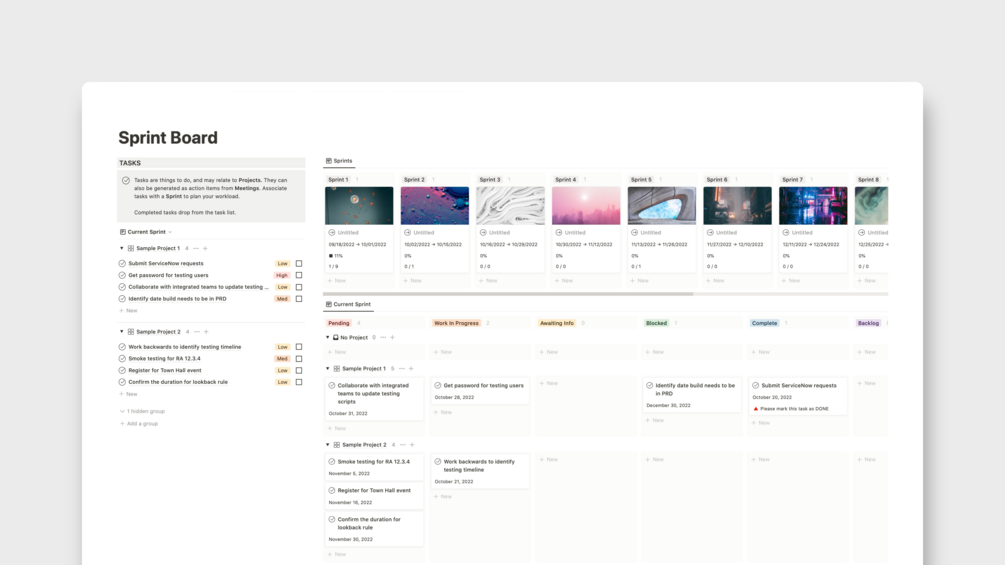Open the Sprints tab
This screenshot has height=565, width=1005.
coord(339,161)
